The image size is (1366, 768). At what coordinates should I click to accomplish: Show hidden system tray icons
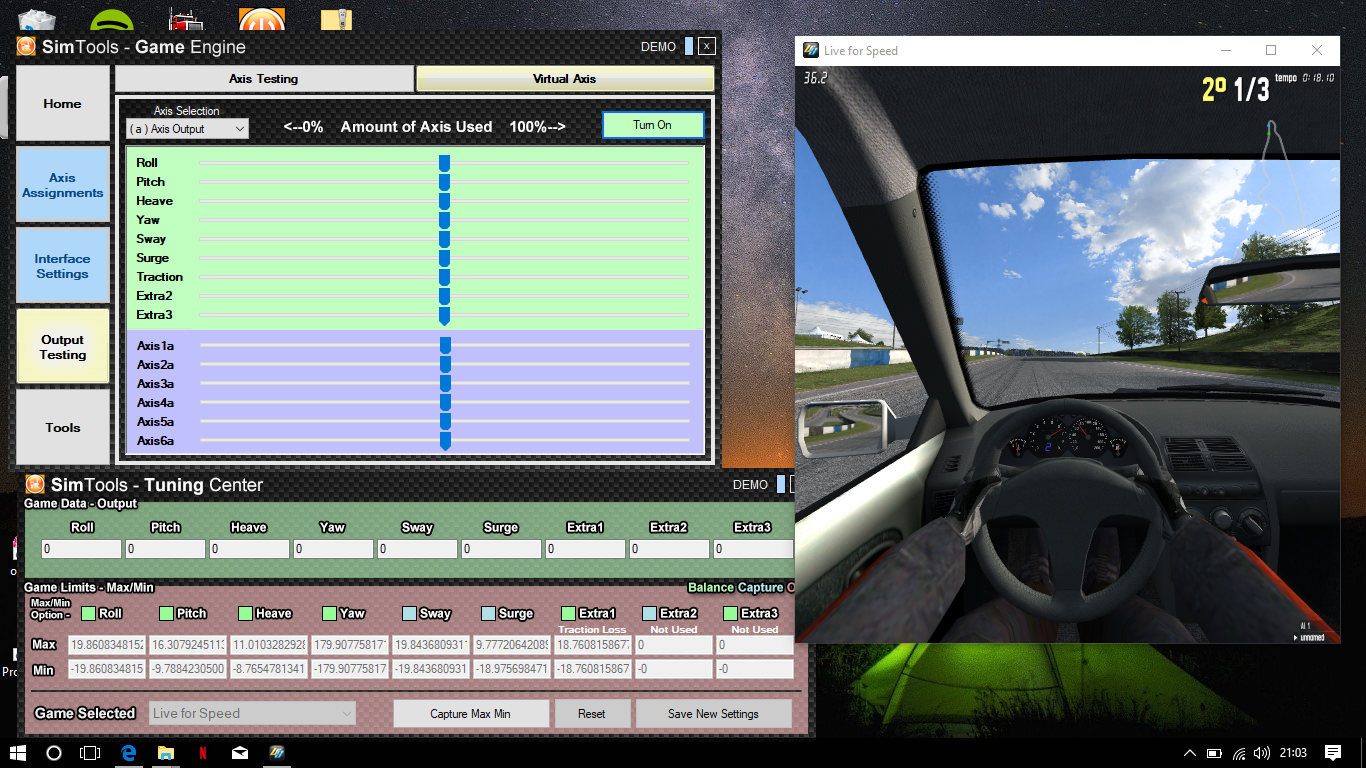coord(1189,753)
